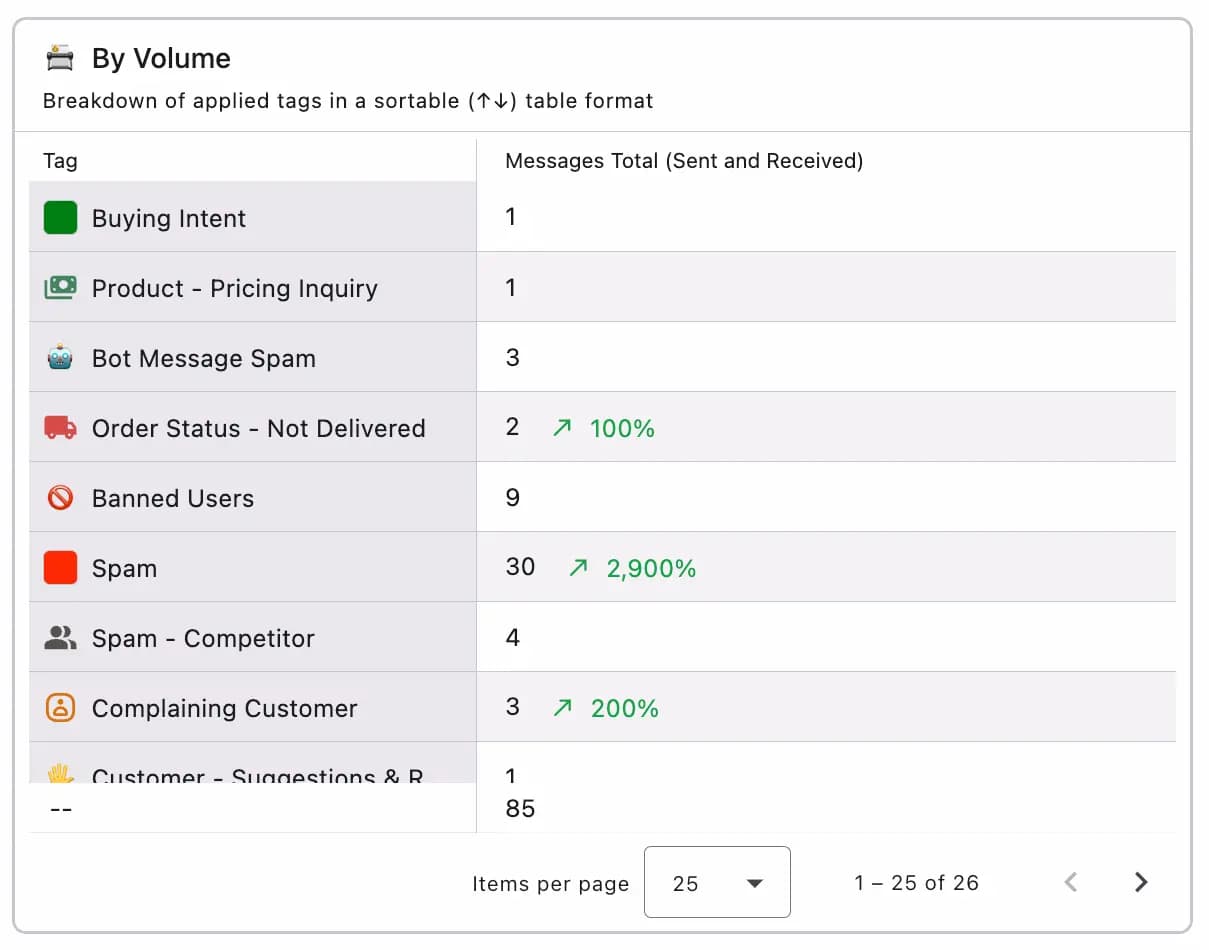Click the prohibited icon beside Banned Users
The width and height of the screenshot is (1209, 950).
coord(60,498)
